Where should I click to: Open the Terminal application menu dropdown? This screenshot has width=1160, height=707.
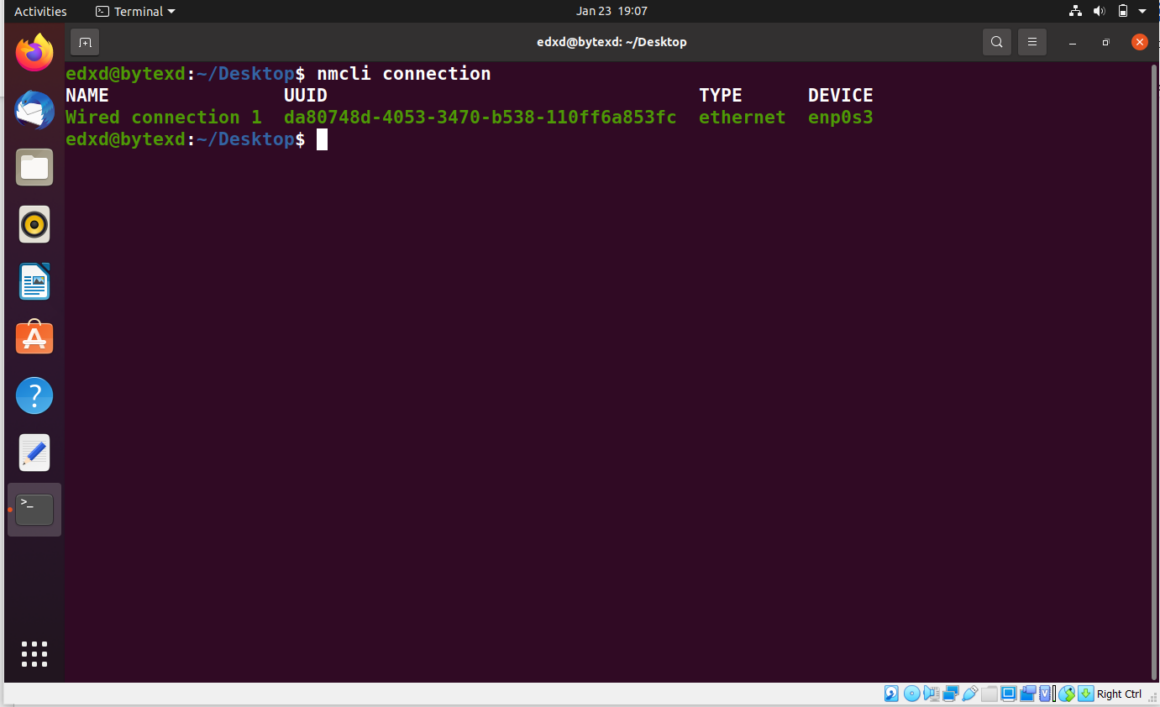coord(135,11)
